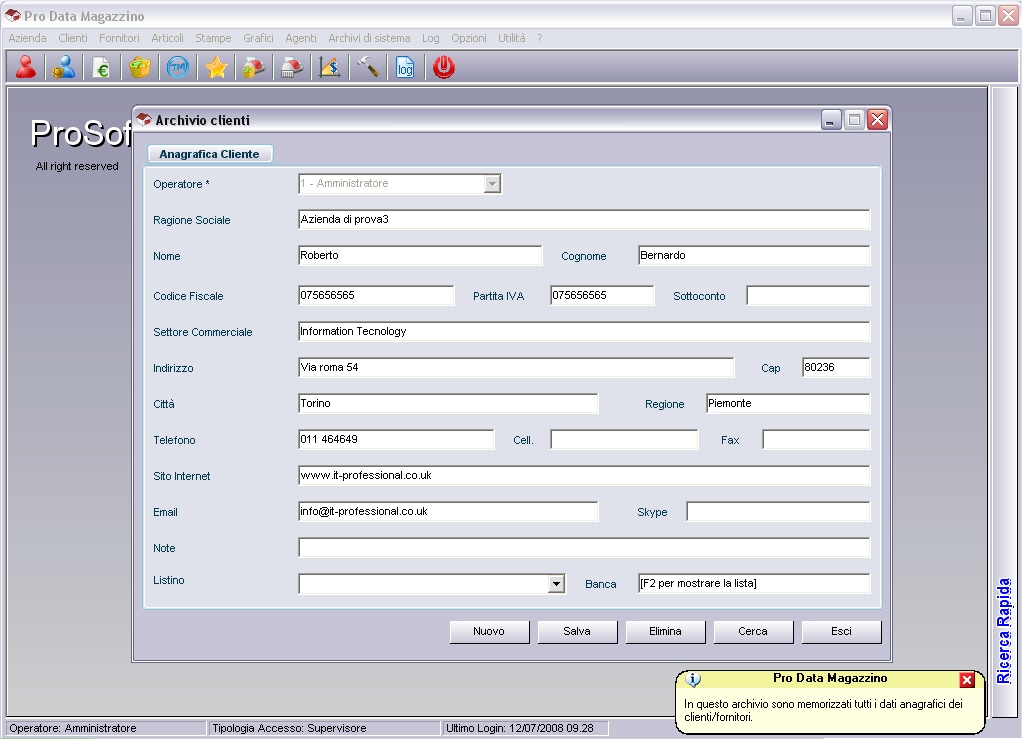The height and width of the screenshot is (739, 1022).
Task: Dismiss the Pro Data Magazzino notification popup
Action: click(966, 679)
